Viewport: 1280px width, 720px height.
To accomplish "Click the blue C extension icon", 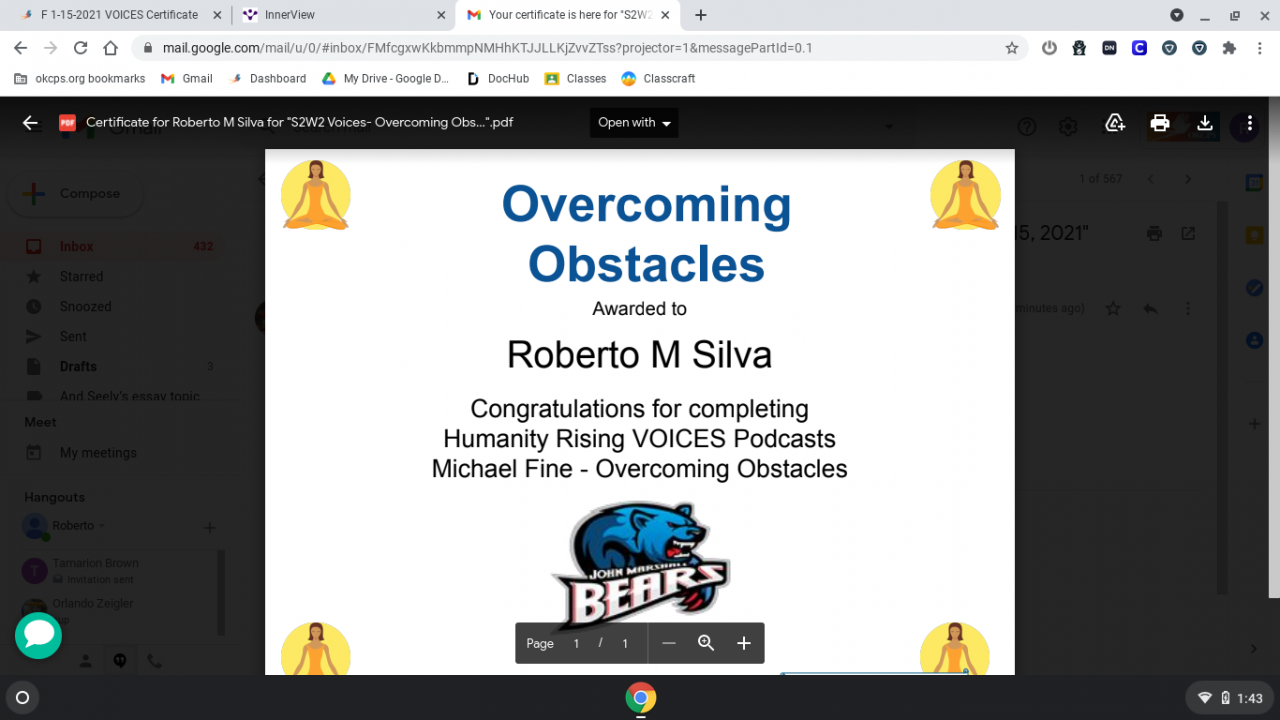I will coord(1139,48).
